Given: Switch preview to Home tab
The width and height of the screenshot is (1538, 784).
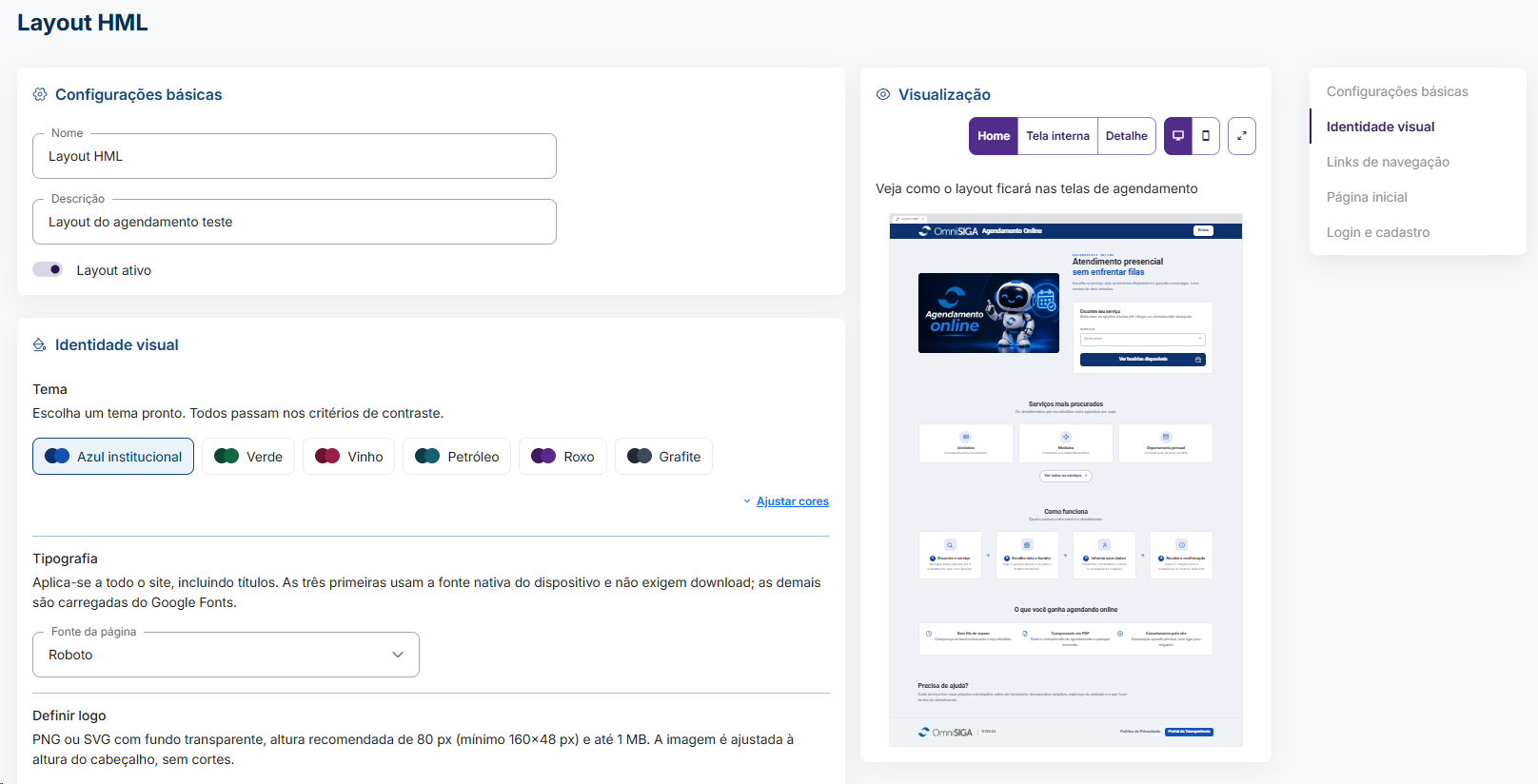Looking at the screenshot, I should click(994, 136).
